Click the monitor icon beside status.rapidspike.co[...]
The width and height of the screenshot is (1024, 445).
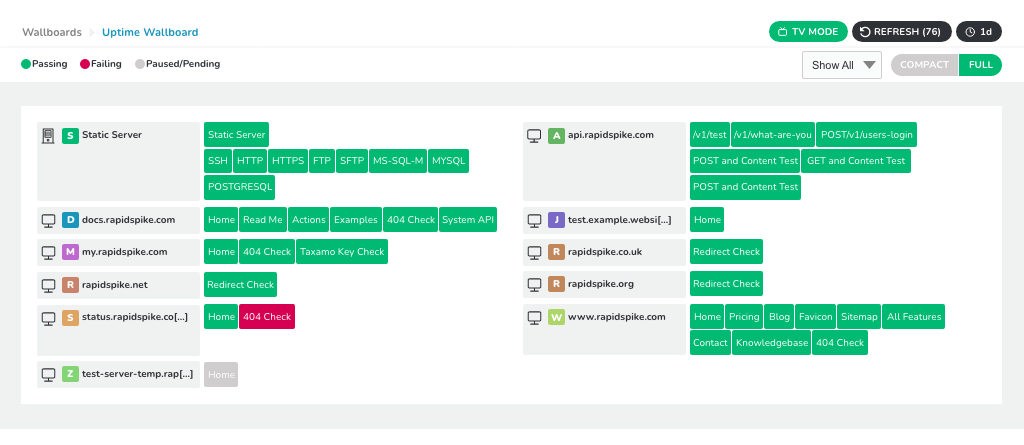[48, 318]
